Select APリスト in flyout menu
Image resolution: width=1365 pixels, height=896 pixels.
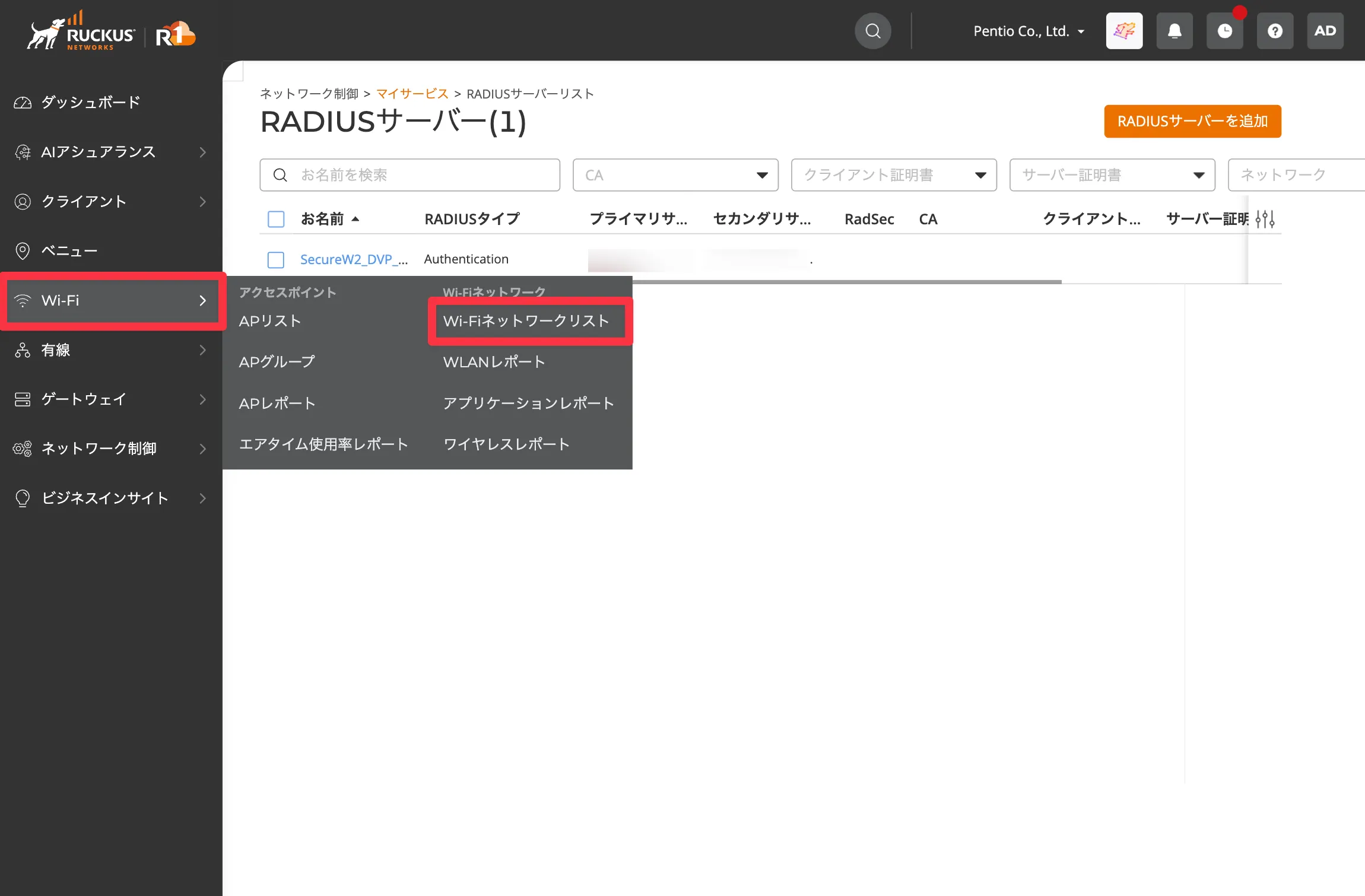pyautogui.click(x=270, y=321)
